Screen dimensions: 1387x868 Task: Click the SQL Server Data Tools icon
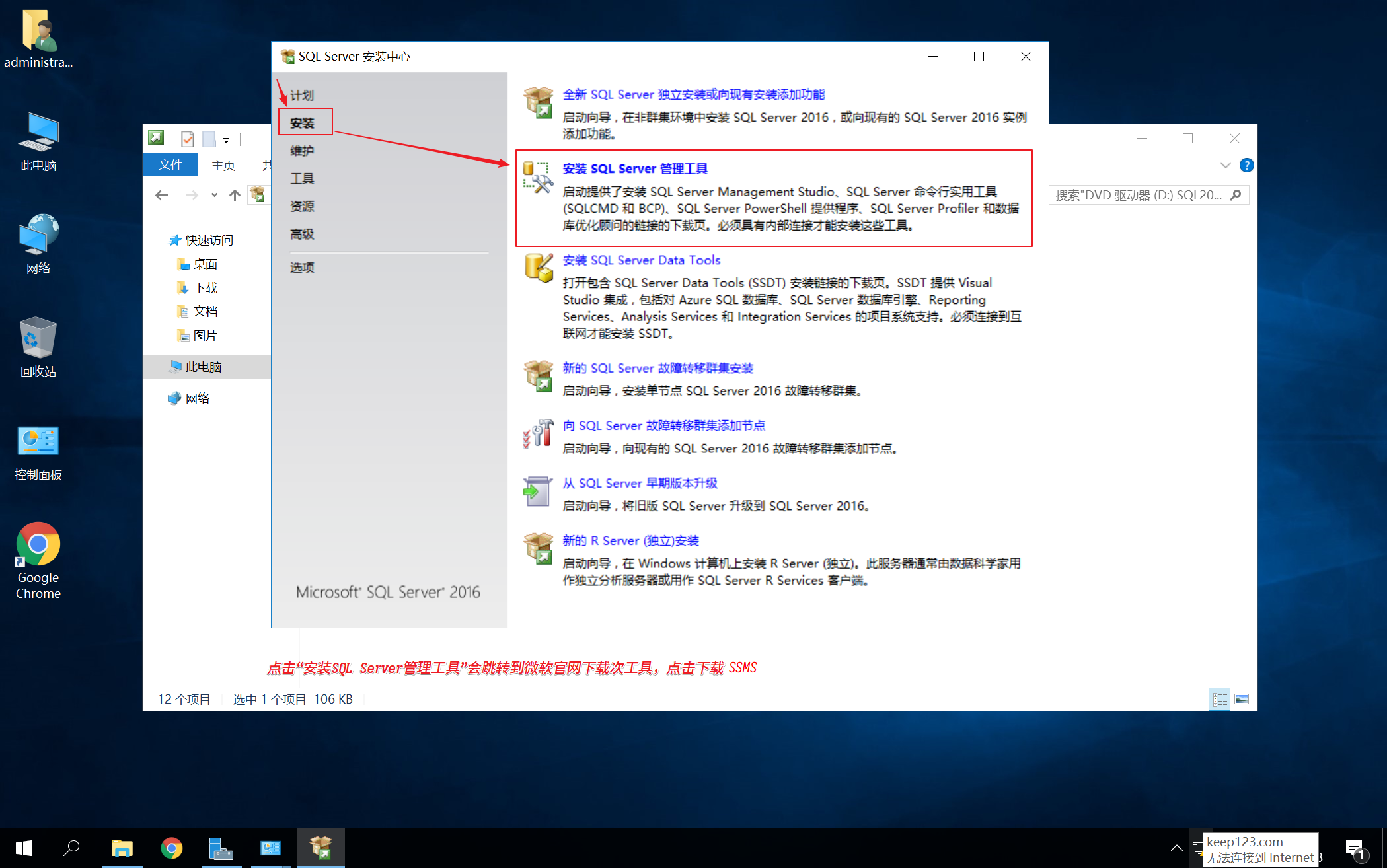point(539,268)
